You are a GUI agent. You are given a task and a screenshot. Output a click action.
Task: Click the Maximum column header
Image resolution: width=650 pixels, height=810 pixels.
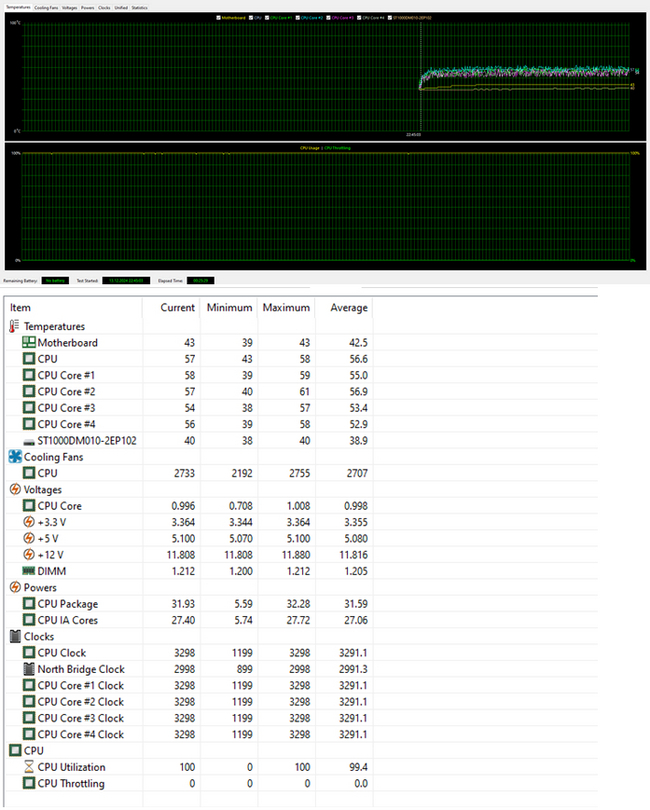285,307
